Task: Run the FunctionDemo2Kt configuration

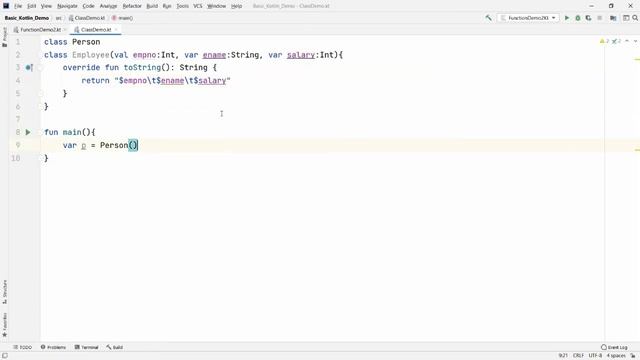Action: point(567,18)
